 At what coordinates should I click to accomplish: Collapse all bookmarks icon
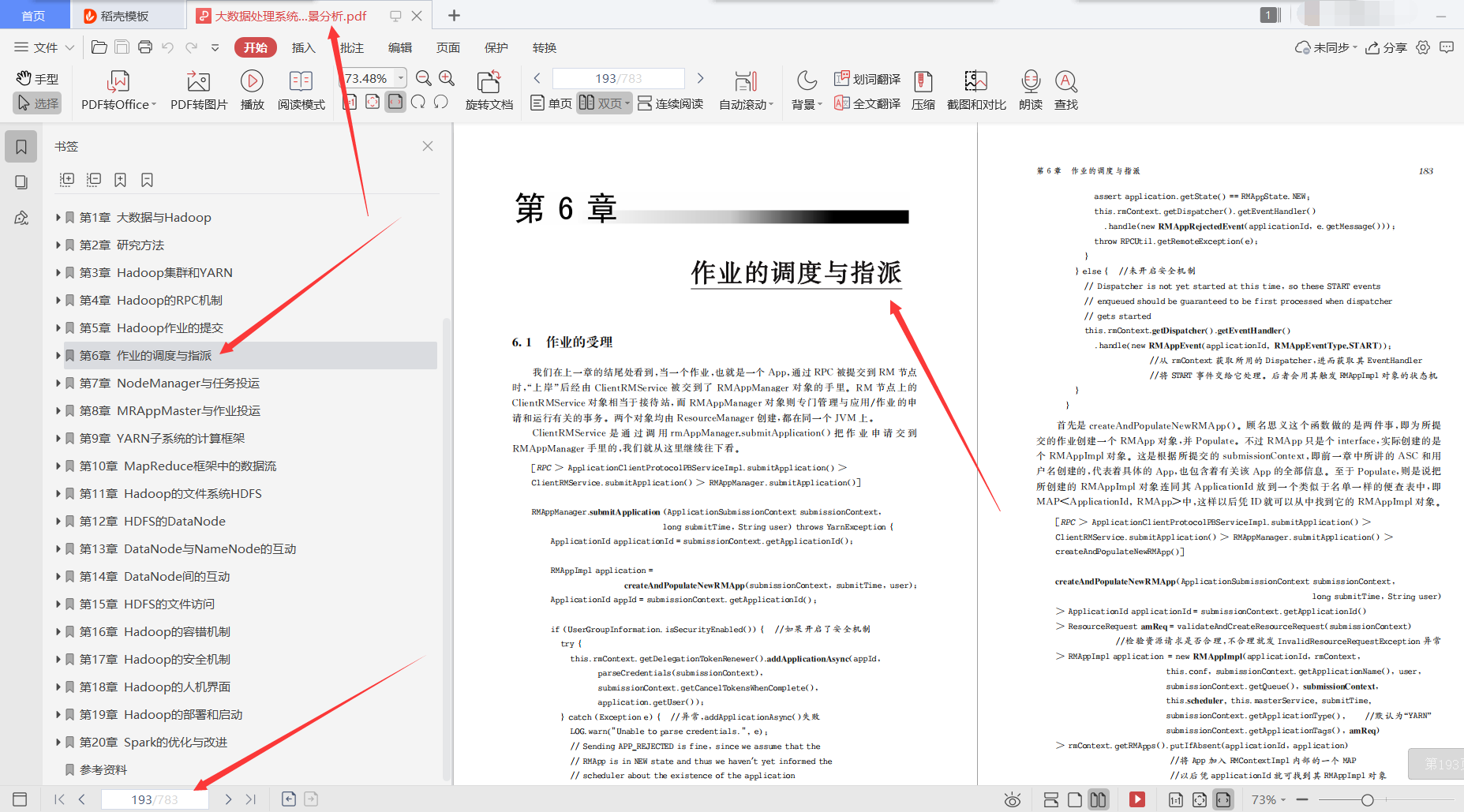click(x=94, y=180)
